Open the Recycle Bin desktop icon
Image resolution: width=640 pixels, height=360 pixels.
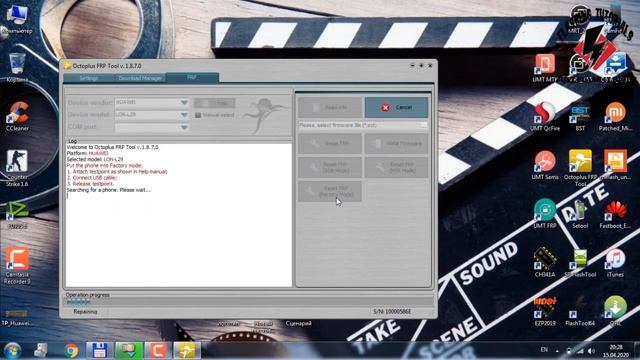coord(17,67)
